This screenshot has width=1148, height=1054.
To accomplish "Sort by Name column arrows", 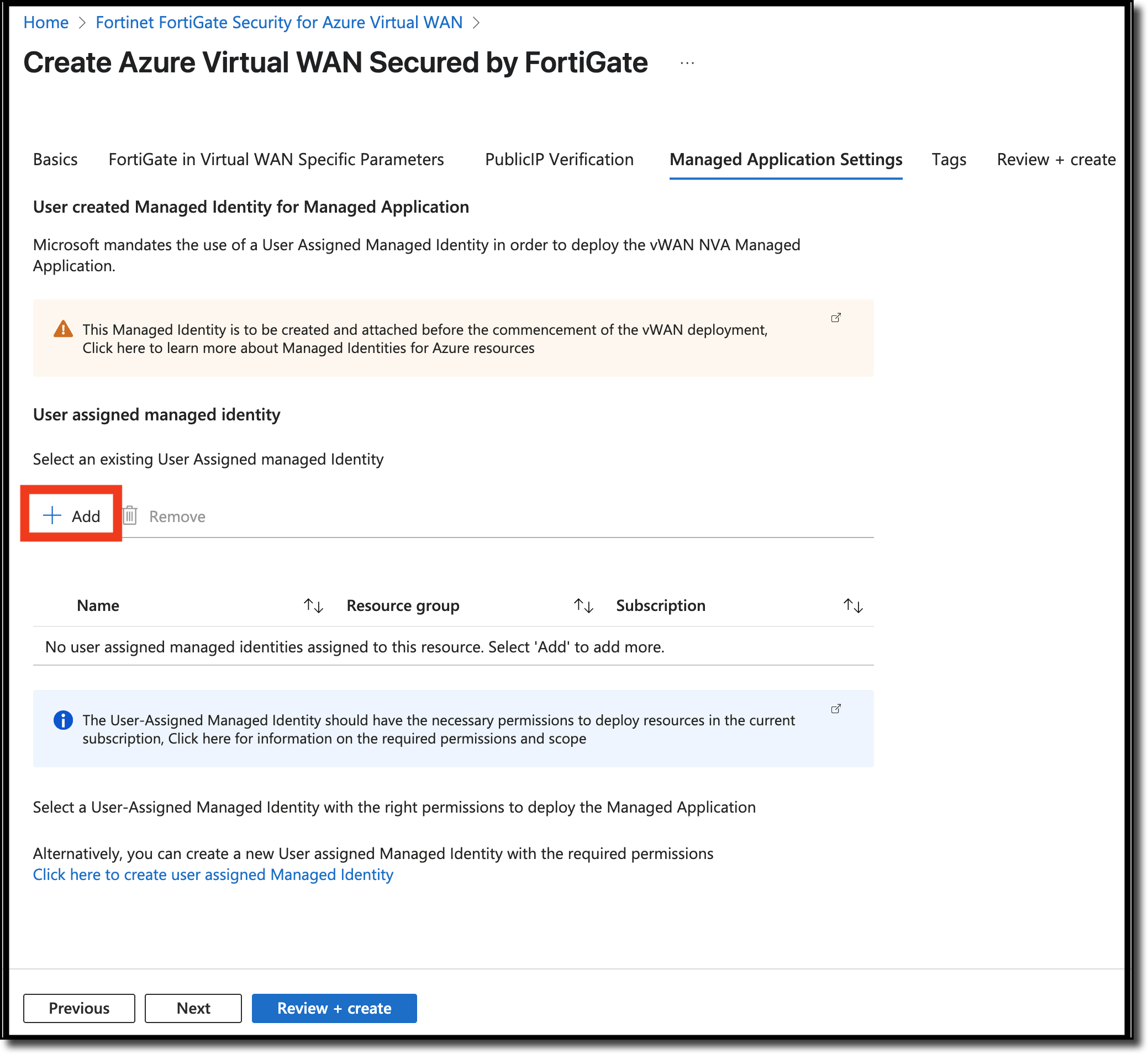I will tap(313, 605).
